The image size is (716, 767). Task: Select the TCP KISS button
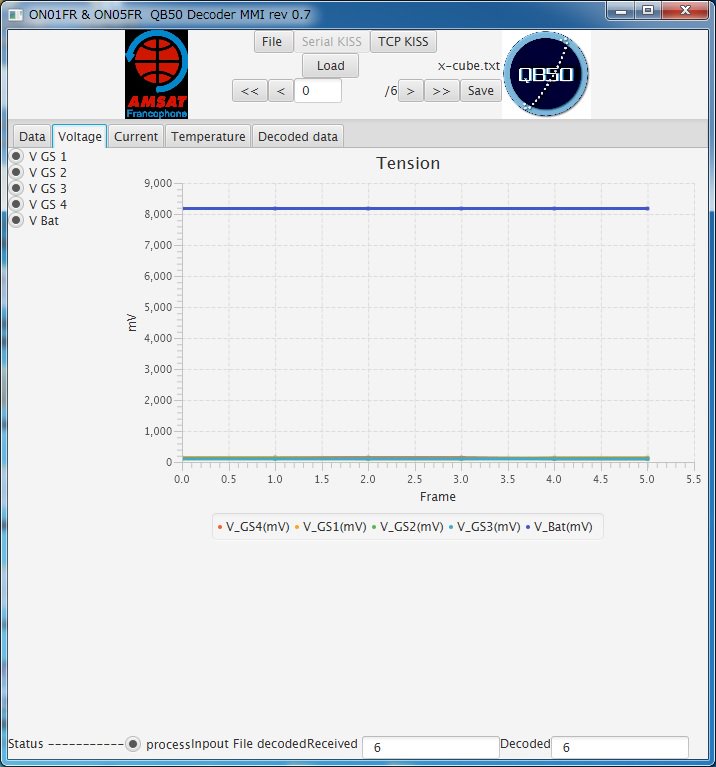pyautogui.click(x=403, y=42)
